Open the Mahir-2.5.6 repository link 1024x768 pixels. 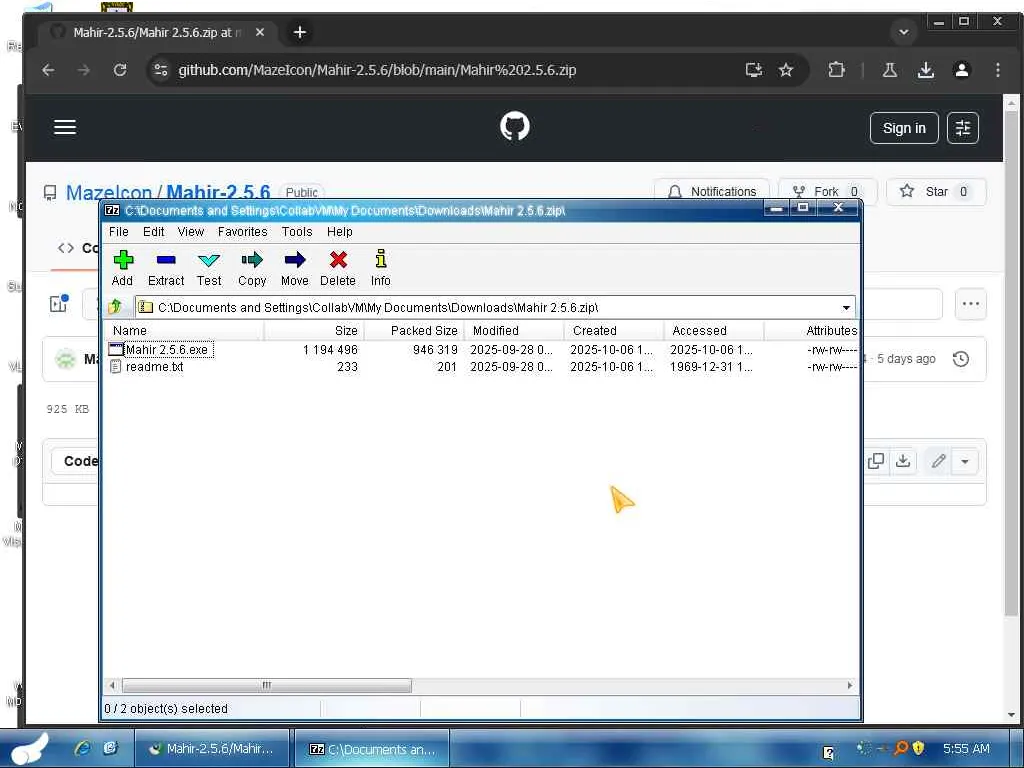pyautogui.click(x=218, y=193)
